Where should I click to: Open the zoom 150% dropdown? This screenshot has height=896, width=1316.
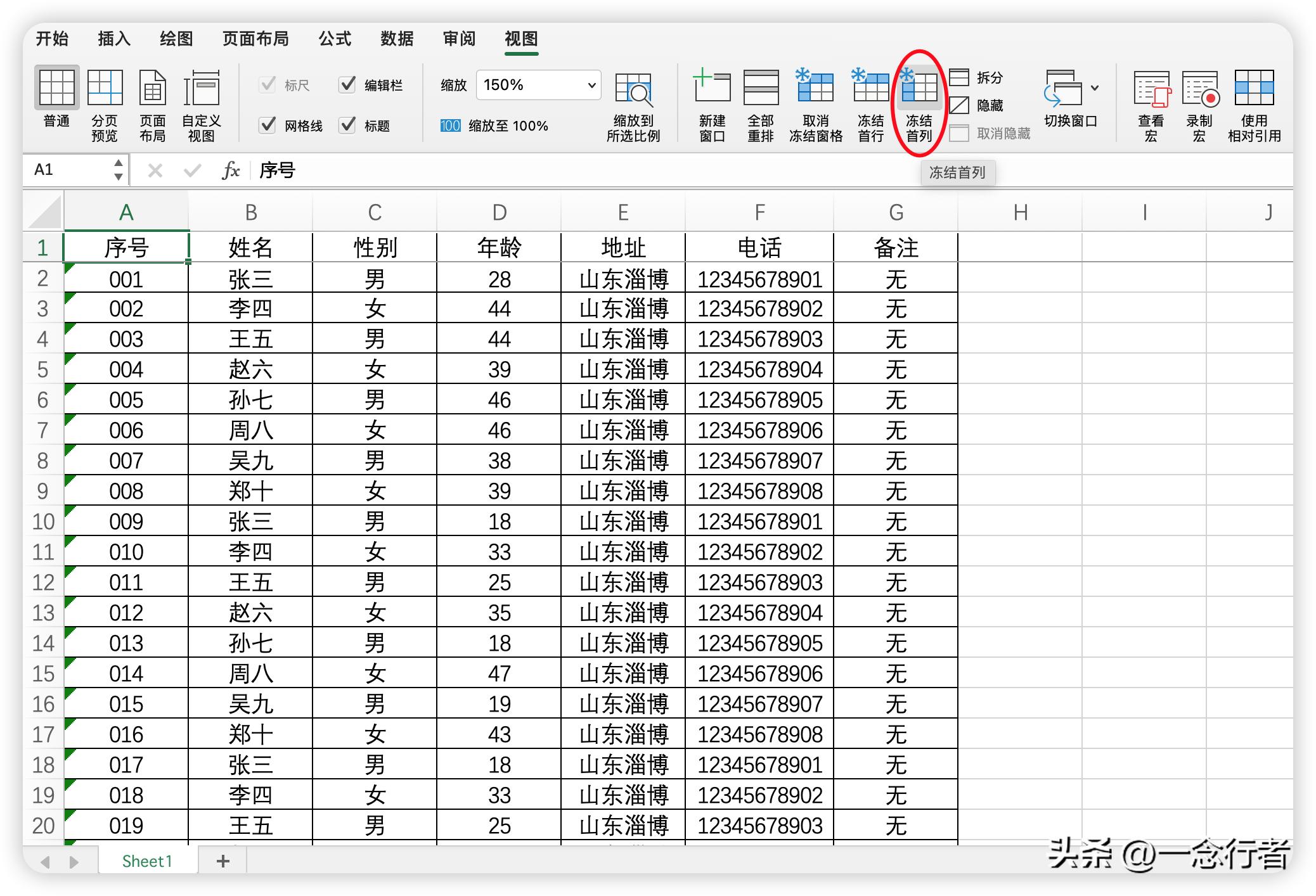pos(591,85)
